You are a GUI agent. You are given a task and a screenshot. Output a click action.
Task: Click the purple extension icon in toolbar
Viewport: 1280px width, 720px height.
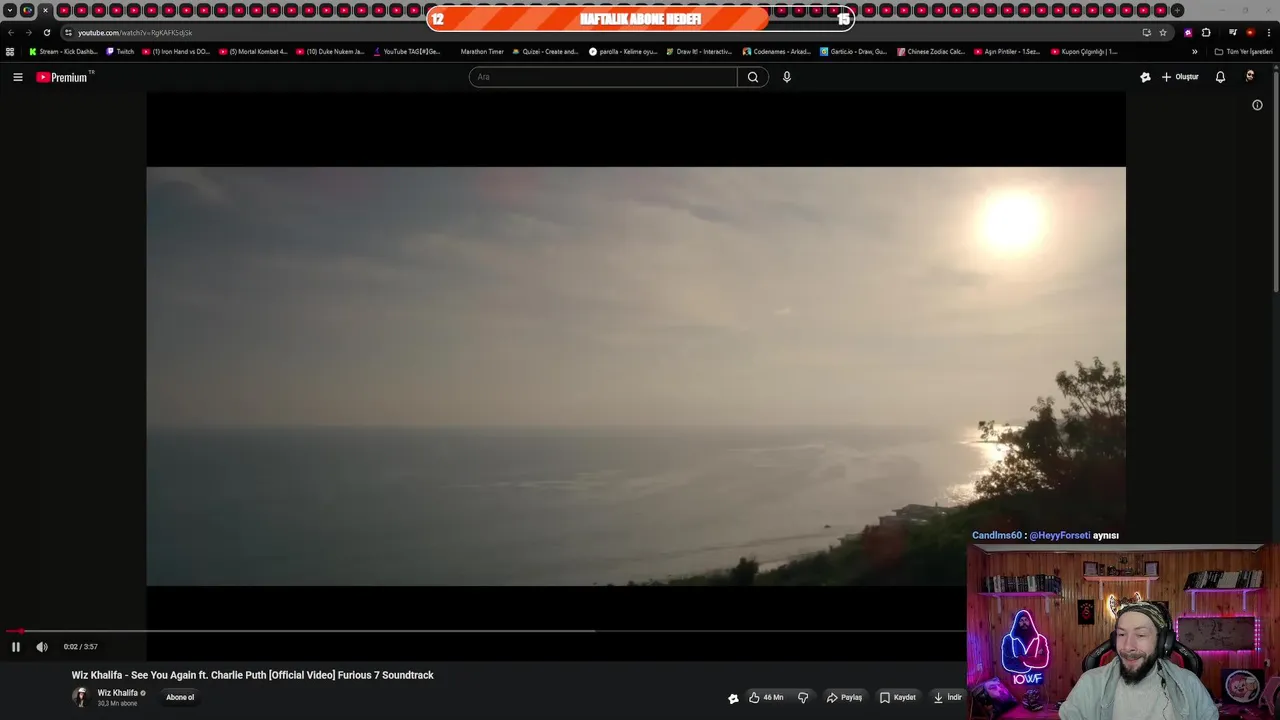pyautogui.click(x=1188, y=32)
